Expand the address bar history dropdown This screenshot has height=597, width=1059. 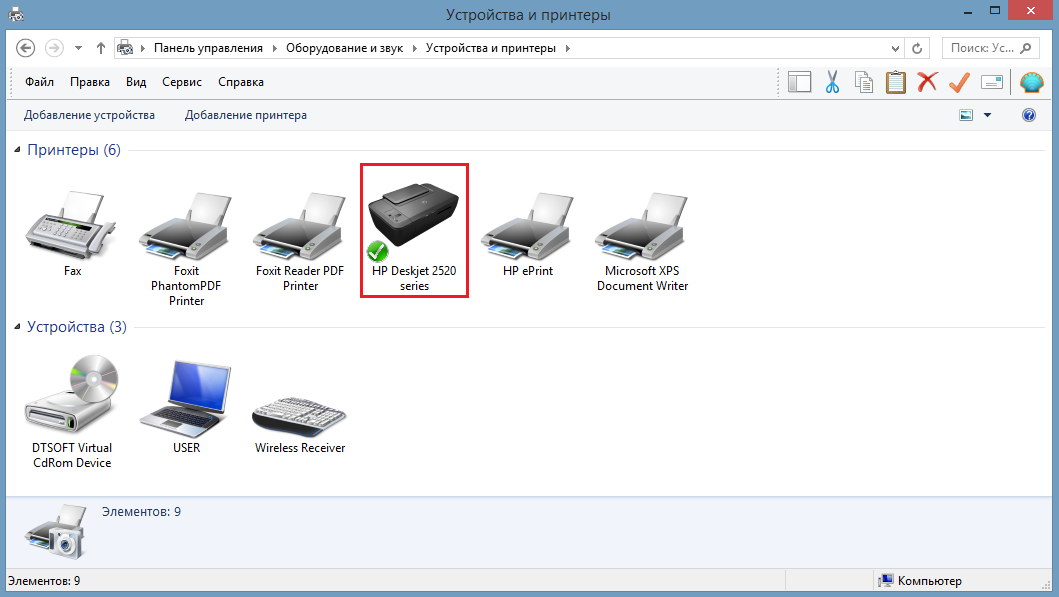895,48
